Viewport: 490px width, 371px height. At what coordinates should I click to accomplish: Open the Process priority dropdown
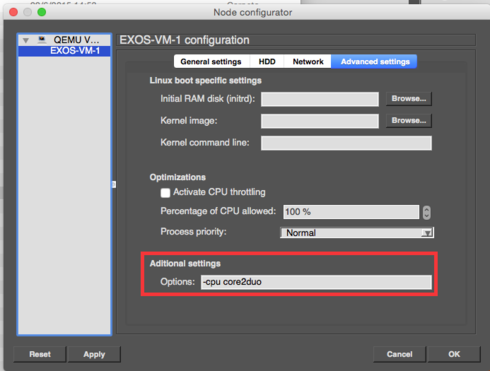coord(357,233)
